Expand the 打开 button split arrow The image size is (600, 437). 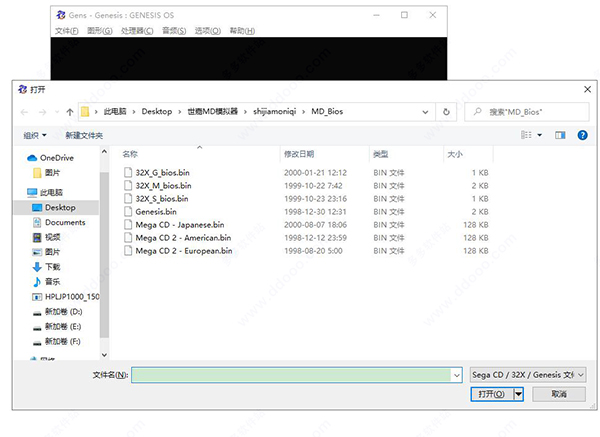pyautogui.click(x=518, y=394)
